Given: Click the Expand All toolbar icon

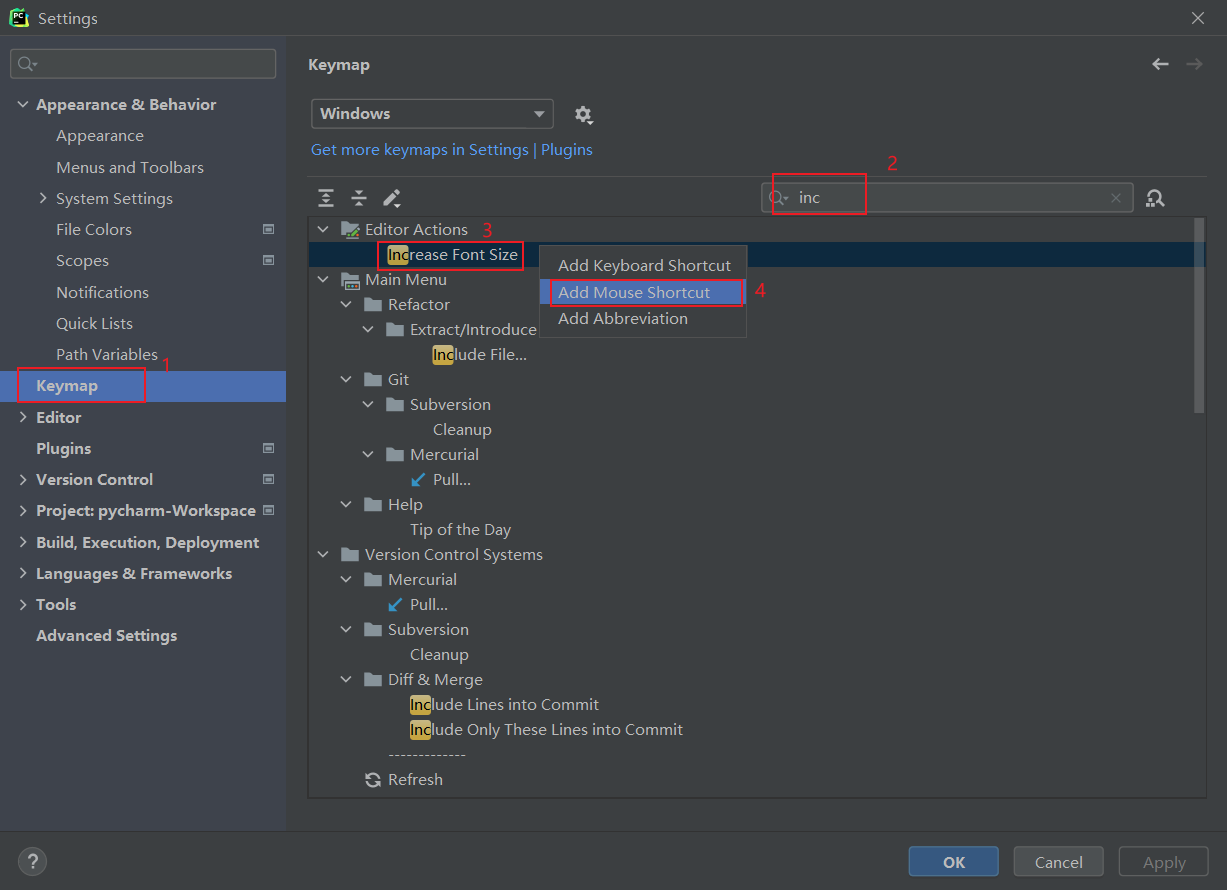Looking at the screenshot, I should click(326, 198).
